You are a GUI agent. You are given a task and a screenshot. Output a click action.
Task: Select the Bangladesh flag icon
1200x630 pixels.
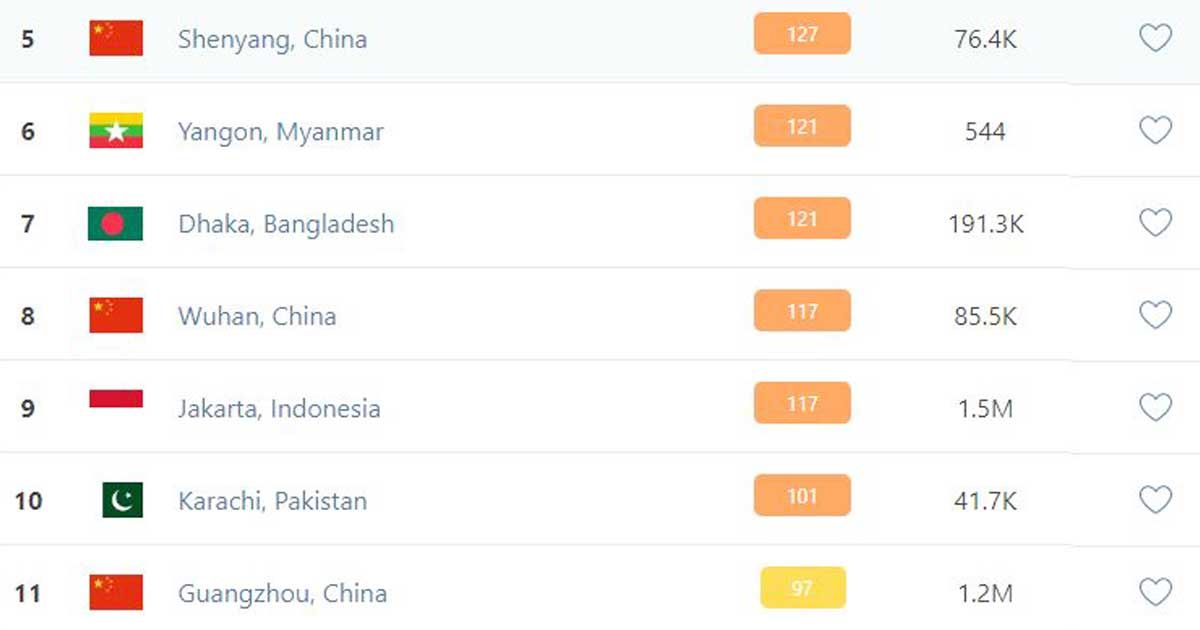[116, 223]
